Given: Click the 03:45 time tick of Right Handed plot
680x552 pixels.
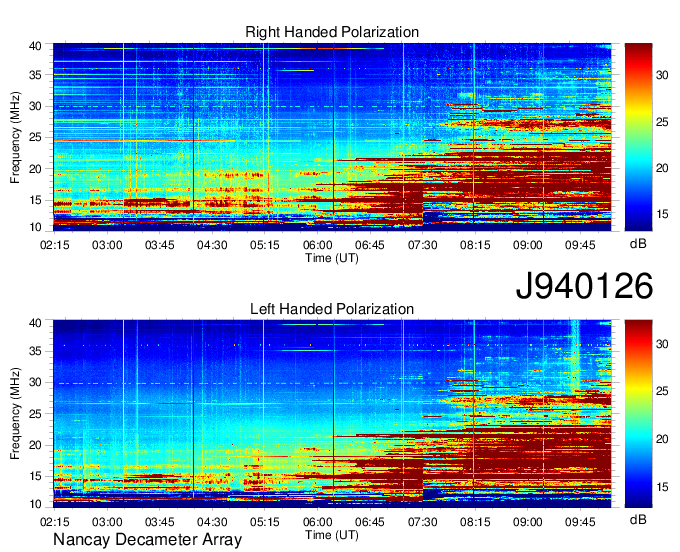Looking at the screenshot, I should point(160,245).
